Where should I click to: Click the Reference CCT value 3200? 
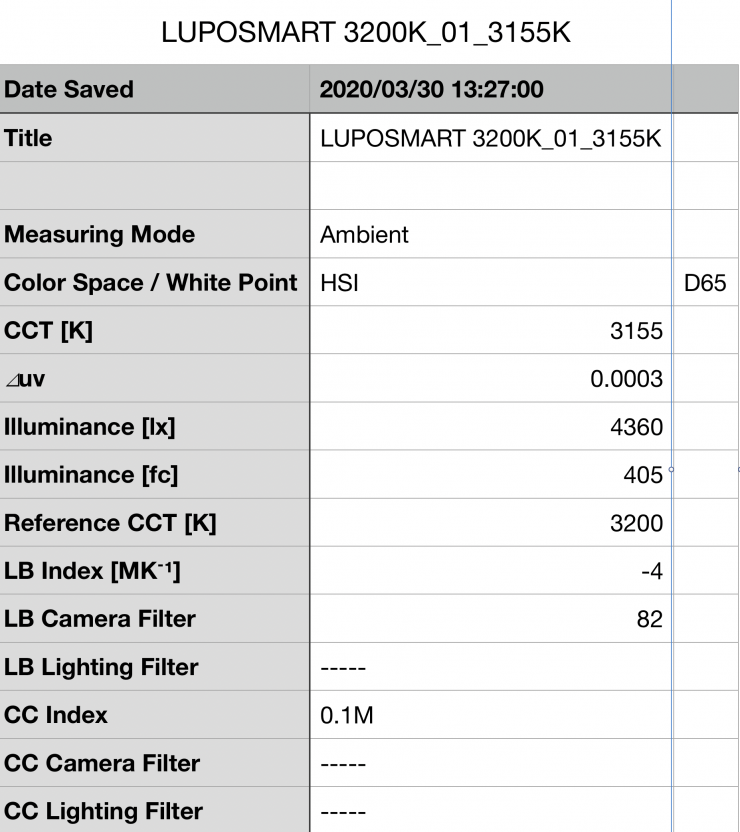636,522
